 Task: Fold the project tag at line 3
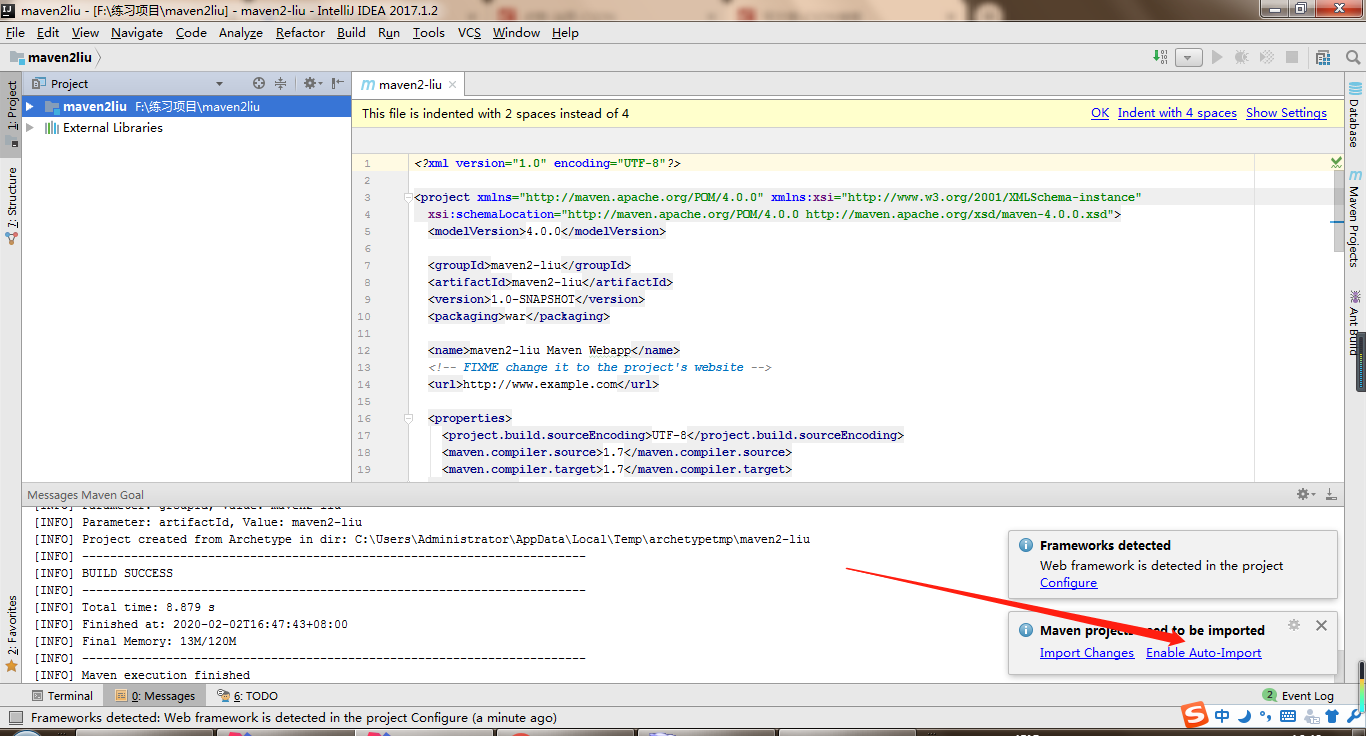pyautogui.click(x=408, y=197)
